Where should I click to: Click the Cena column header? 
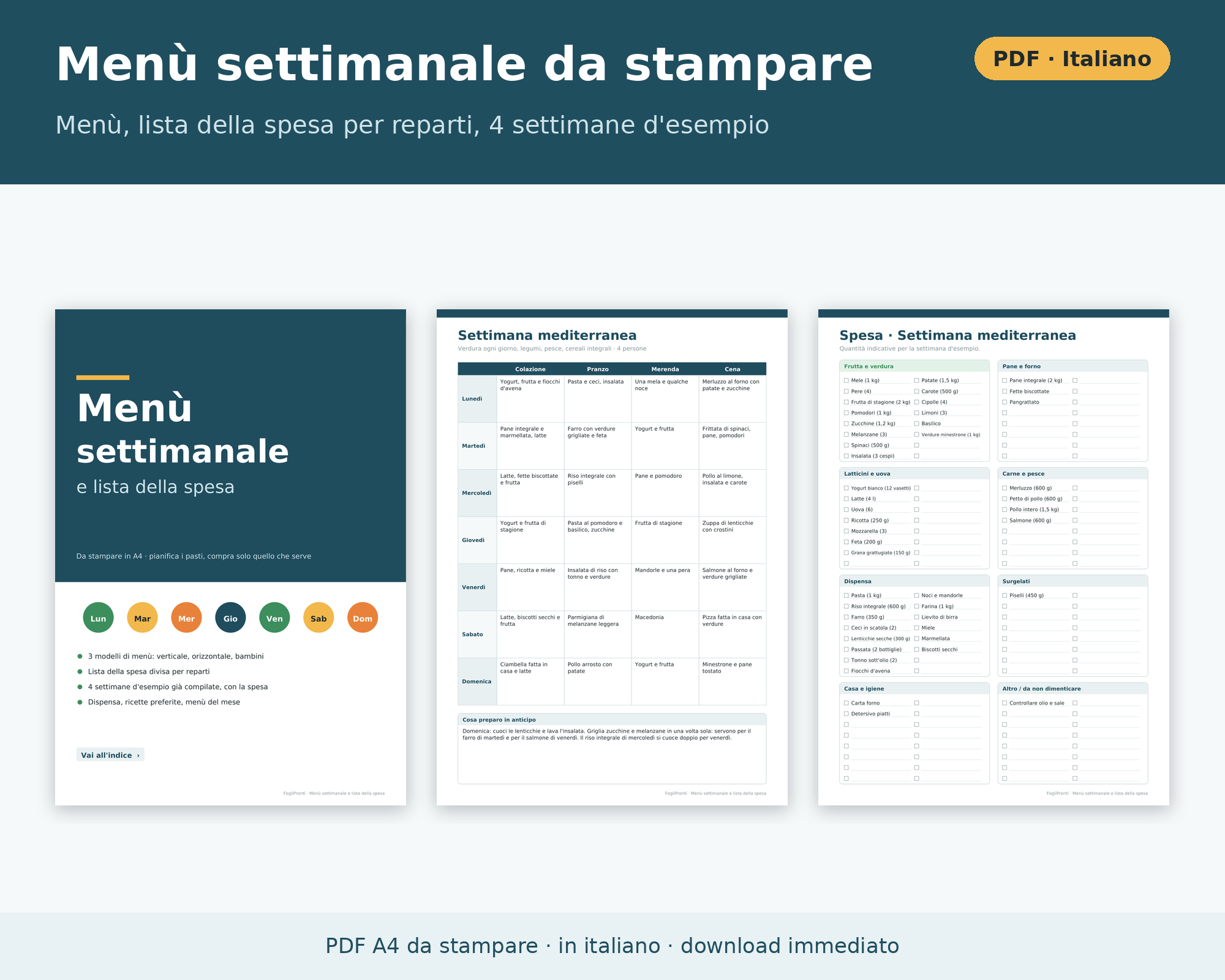pyautogui.click(x=733, y=369)
